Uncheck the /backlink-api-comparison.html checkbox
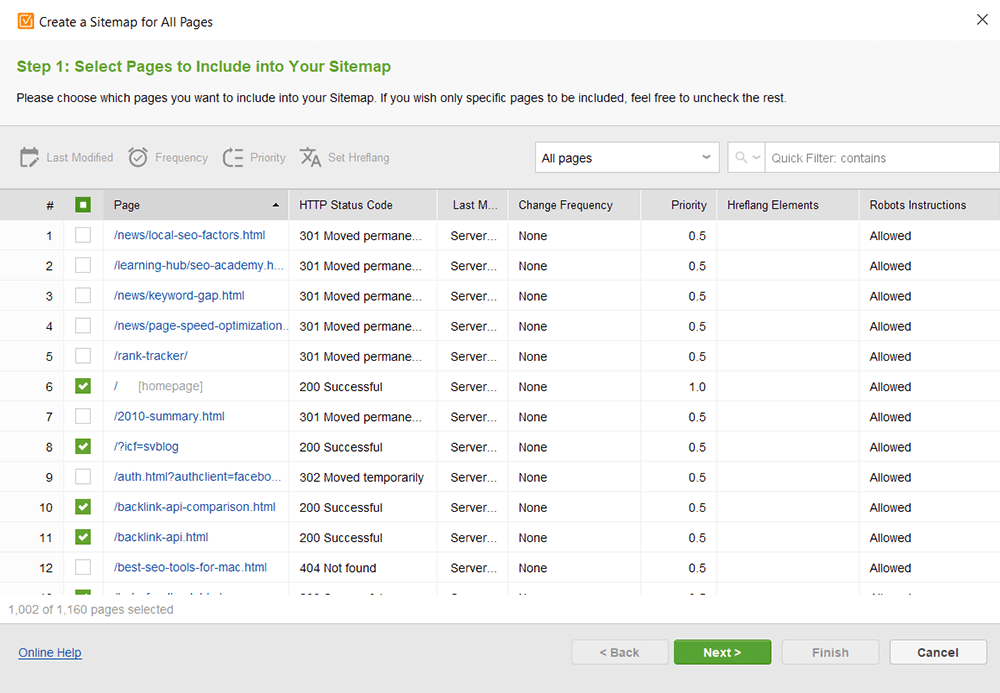1000x693 pixels. click(x=83, y=507)
